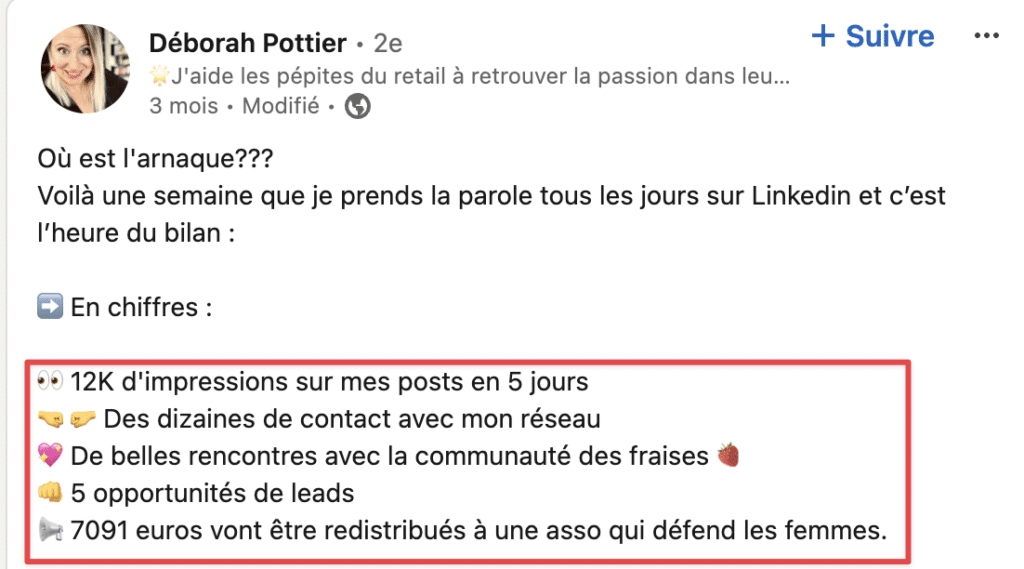Viewport: 1024px width, 569px height.
Task: Click the 3 mois Modifié timestamp
Action: 234,106
